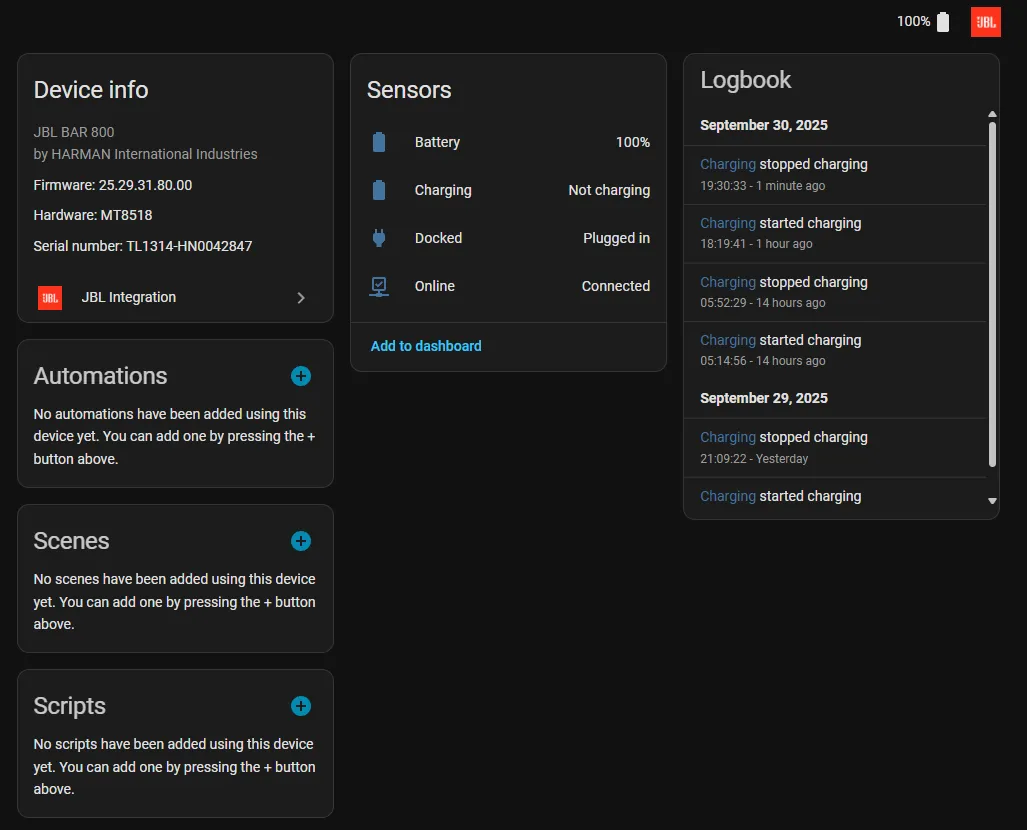1027x830 pixels.
Task: Open Charging link in 05:52:29 log entry
Action: [x=728, y=282]
